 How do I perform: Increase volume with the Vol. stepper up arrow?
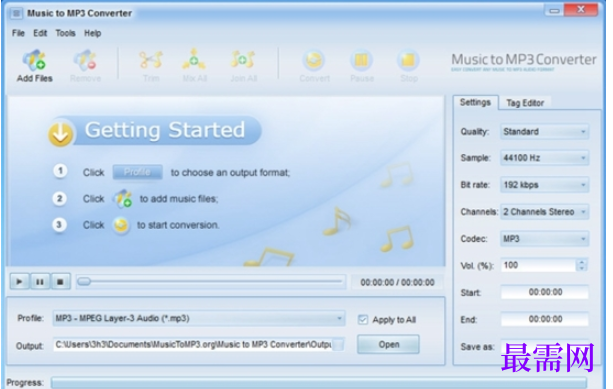[582, 262]
